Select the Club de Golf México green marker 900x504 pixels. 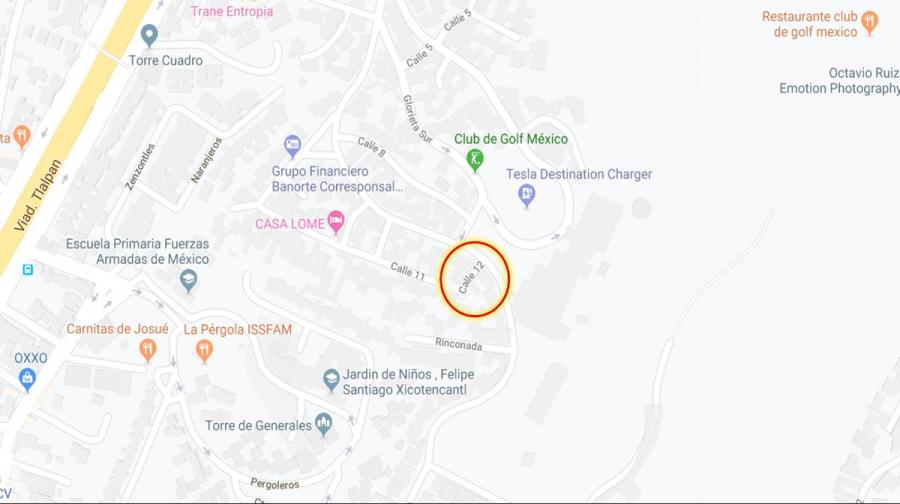tap(475, 160)
